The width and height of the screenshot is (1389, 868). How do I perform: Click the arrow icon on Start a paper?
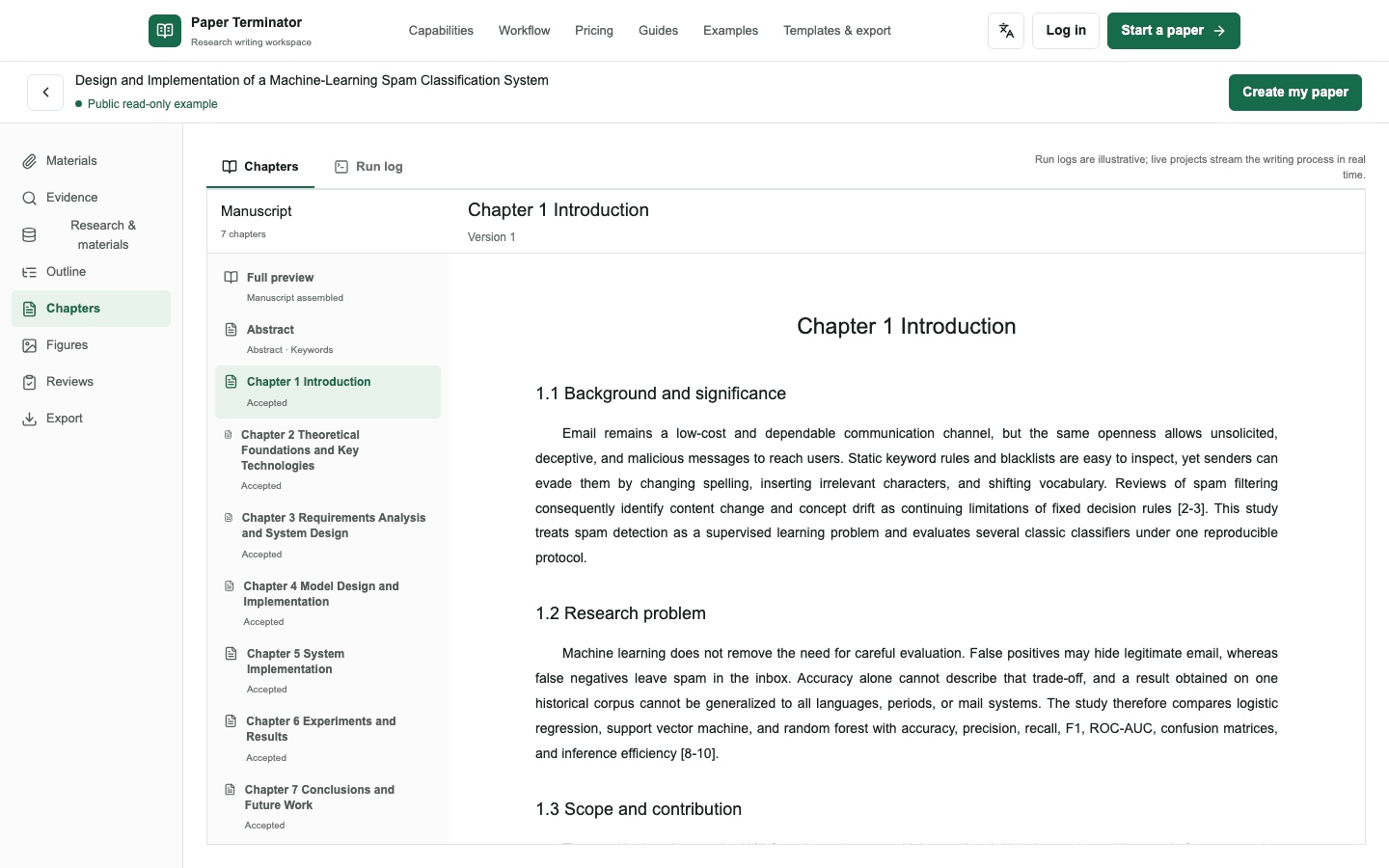tap(1219, 31)
